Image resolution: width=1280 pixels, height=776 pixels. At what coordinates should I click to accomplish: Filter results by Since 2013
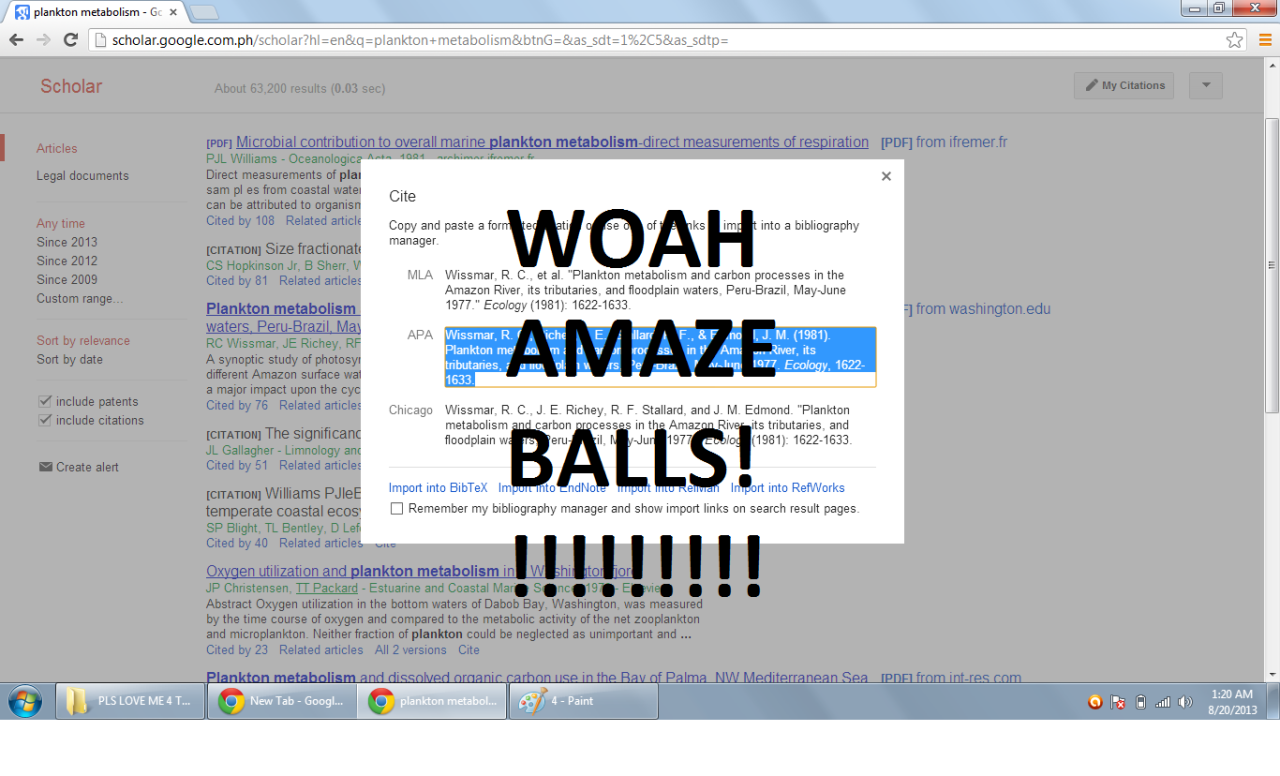(67, 242)
